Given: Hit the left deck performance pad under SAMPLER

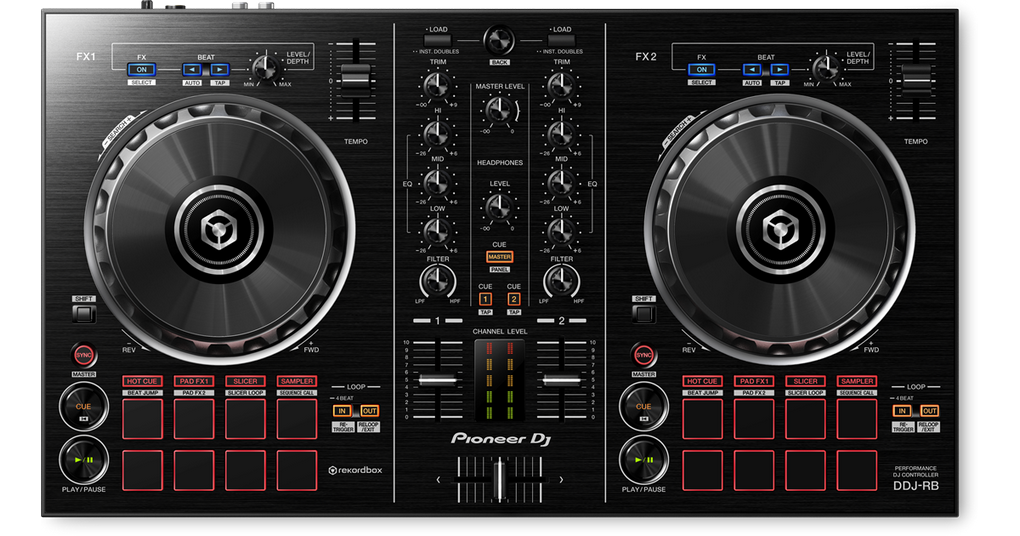Looking at the screenshot, I should click(297, 419).
